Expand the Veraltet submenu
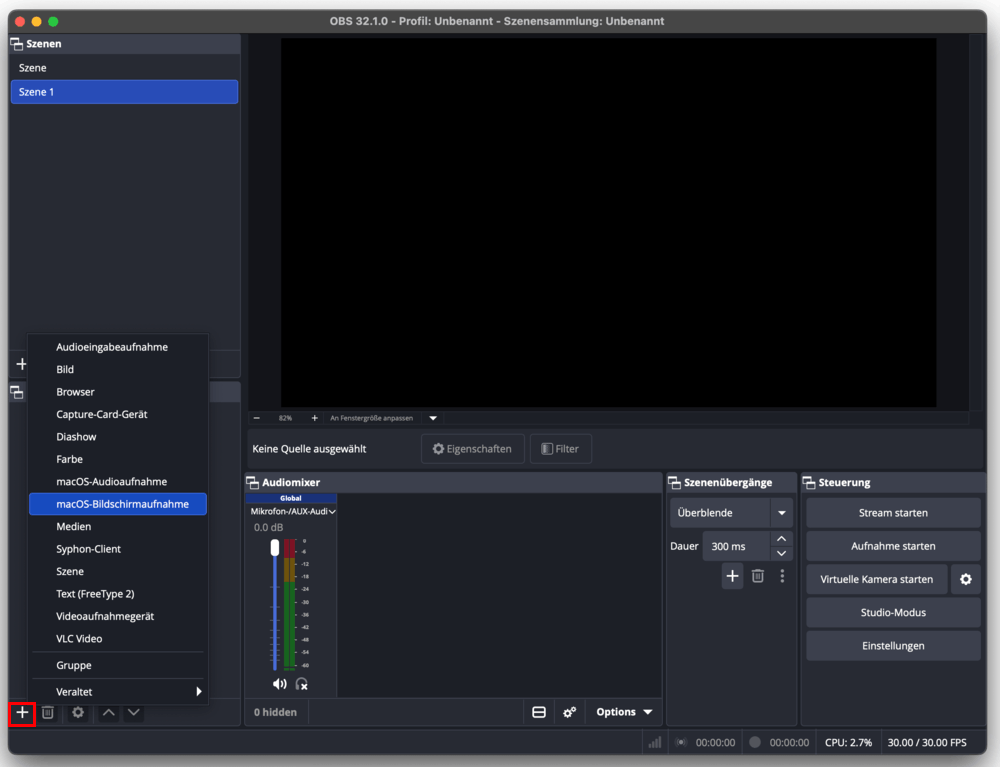Screen dimensions: 1000x767 (x=118, y=691)
